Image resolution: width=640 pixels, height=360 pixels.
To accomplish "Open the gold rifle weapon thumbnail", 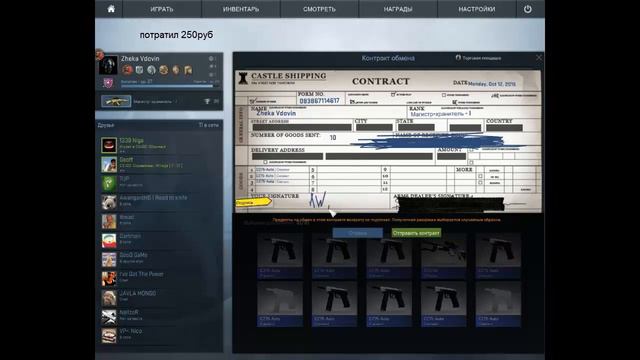I will pos(116,101).
